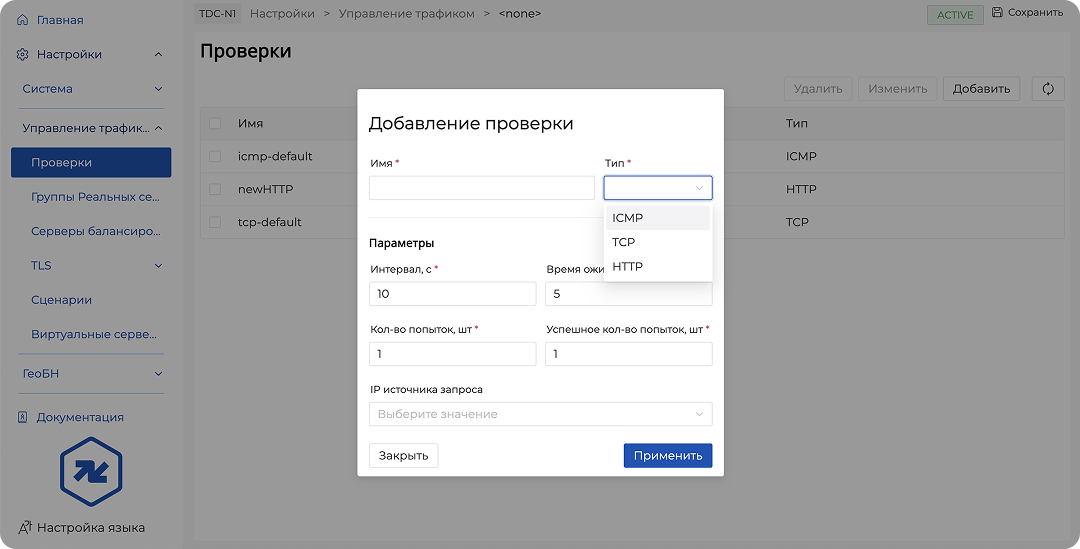Viewport: 1080px width, 549px height.
Task: Click the refresh icon button
Action: click(1048, 89)
